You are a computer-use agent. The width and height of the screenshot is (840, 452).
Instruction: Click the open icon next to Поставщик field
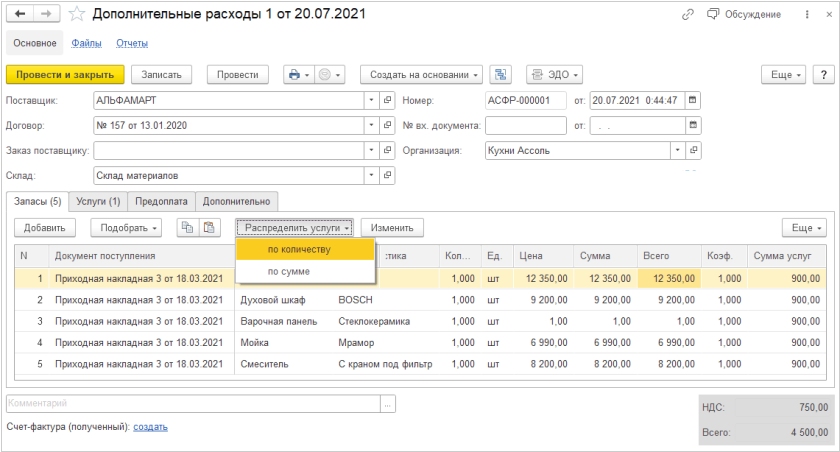pyautogui.click(x=388, y=101)
